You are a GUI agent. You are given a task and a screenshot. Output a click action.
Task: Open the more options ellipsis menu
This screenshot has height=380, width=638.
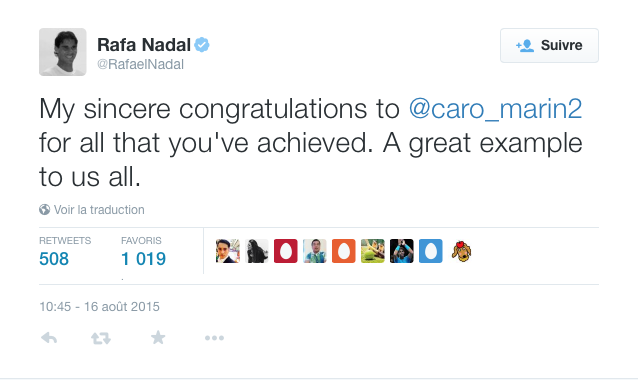pos(214,338)
